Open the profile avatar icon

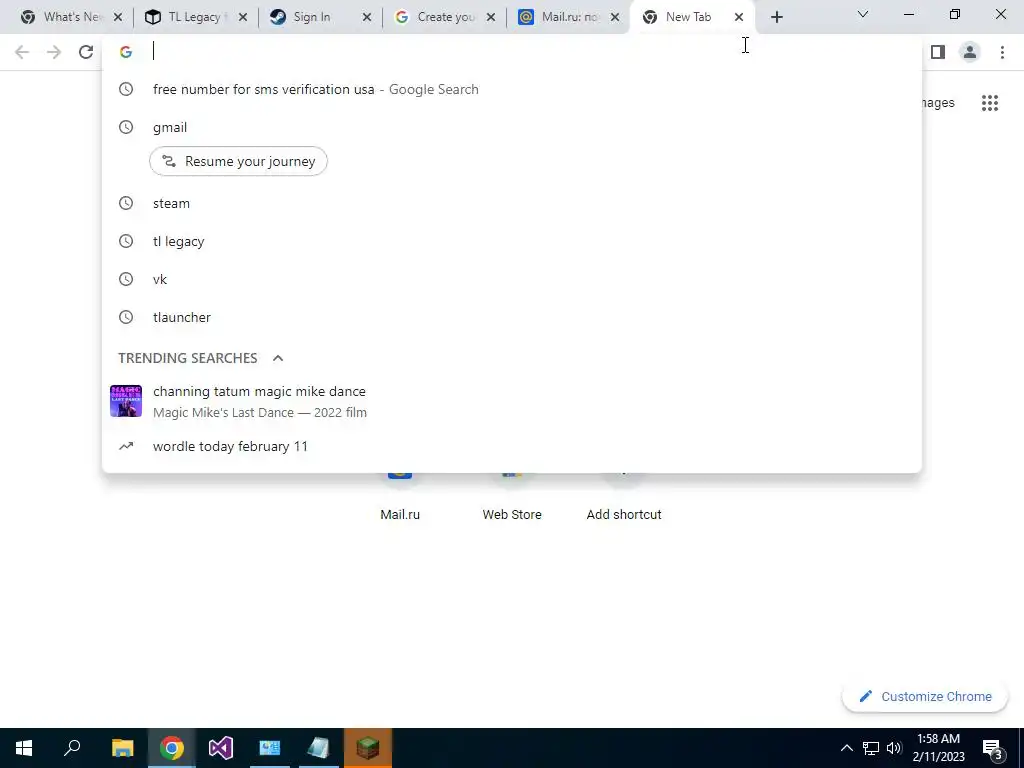[970, 52]
